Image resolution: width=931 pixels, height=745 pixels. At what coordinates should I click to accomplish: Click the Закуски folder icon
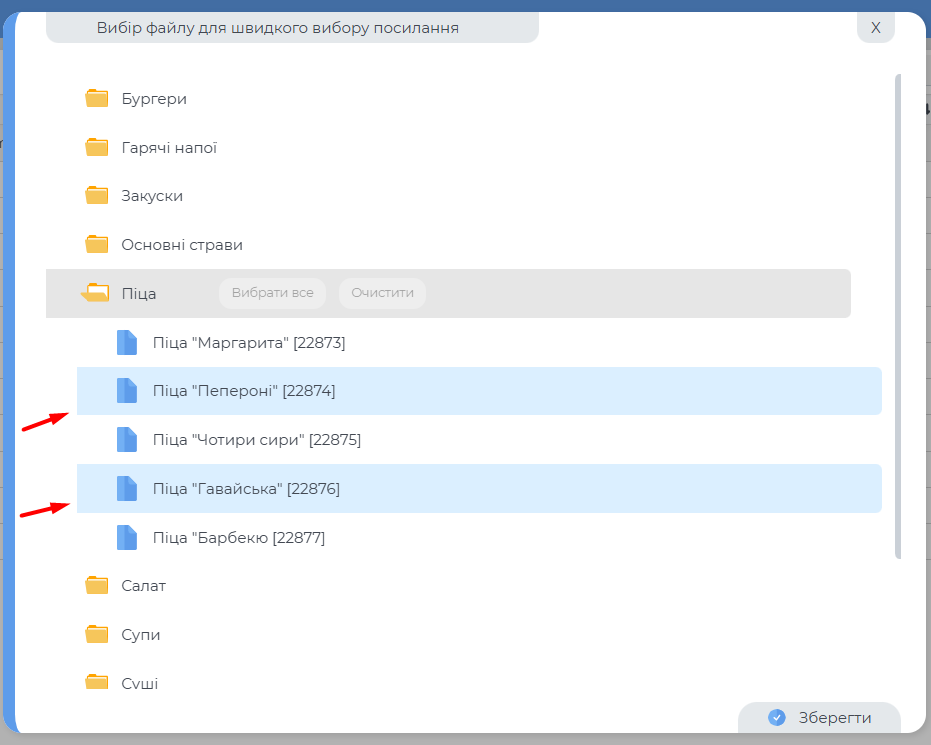tap(97, 195)
